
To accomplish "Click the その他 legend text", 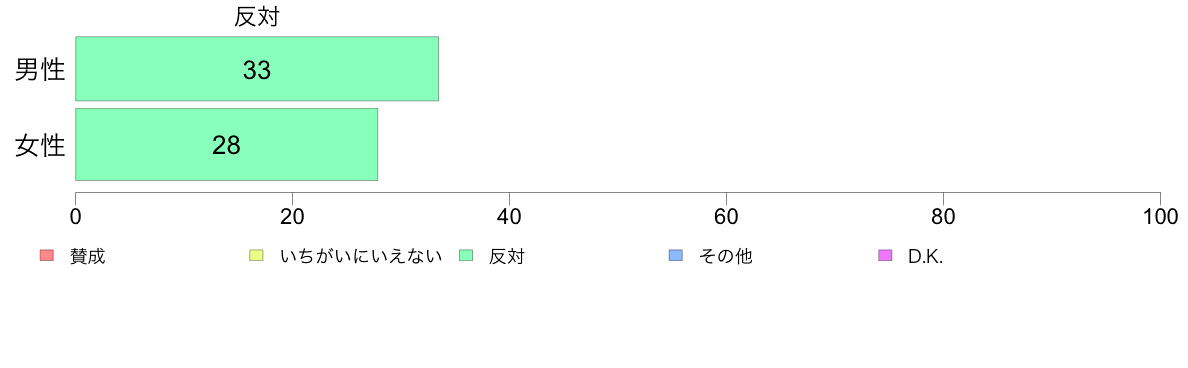I will [x=726, y=257].
